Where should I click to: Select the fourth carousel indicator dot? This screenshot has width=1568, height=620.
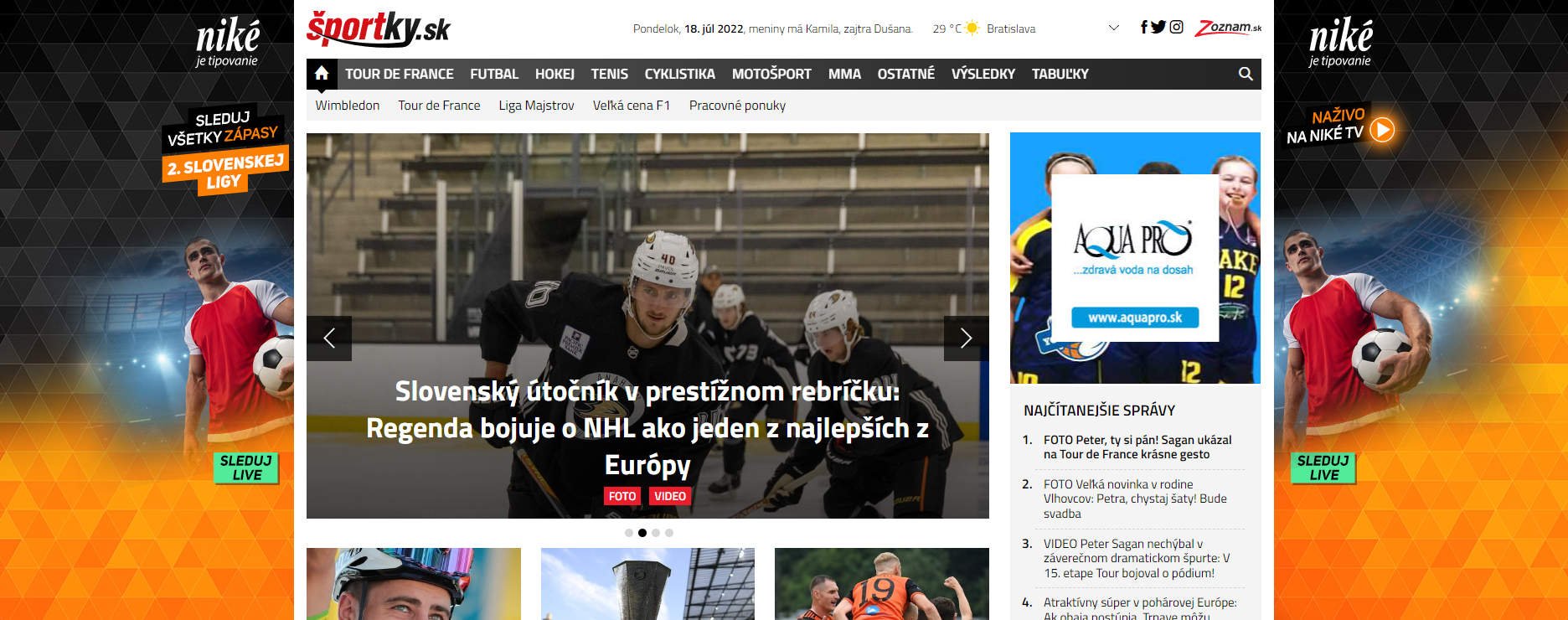(669, 533)
